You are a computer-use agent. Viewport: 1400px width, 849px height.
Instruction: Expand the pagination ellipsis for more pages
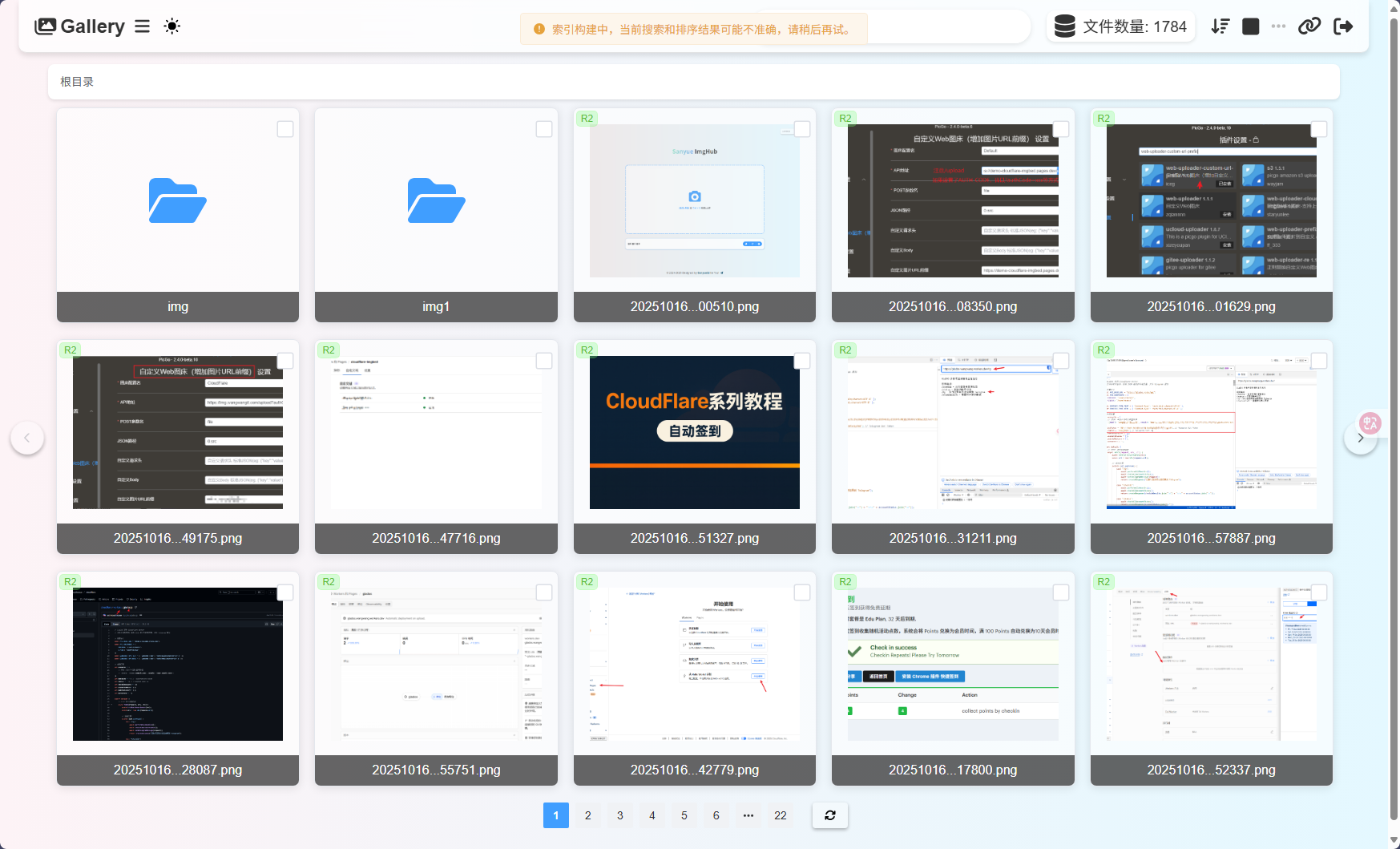point(748,815)
